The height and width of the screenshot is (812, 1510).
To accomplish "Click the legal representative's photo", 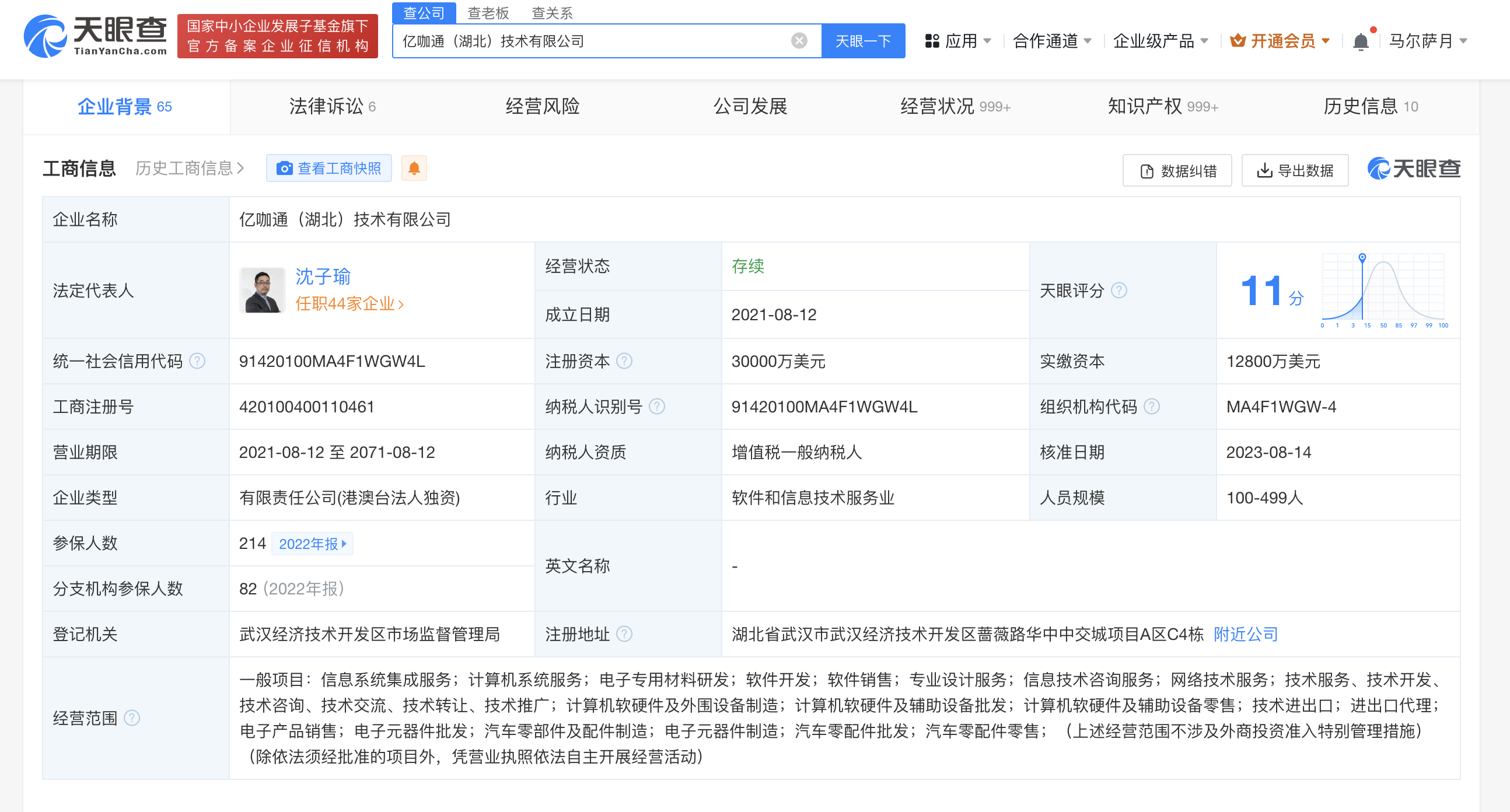I will tap(262, 290).
